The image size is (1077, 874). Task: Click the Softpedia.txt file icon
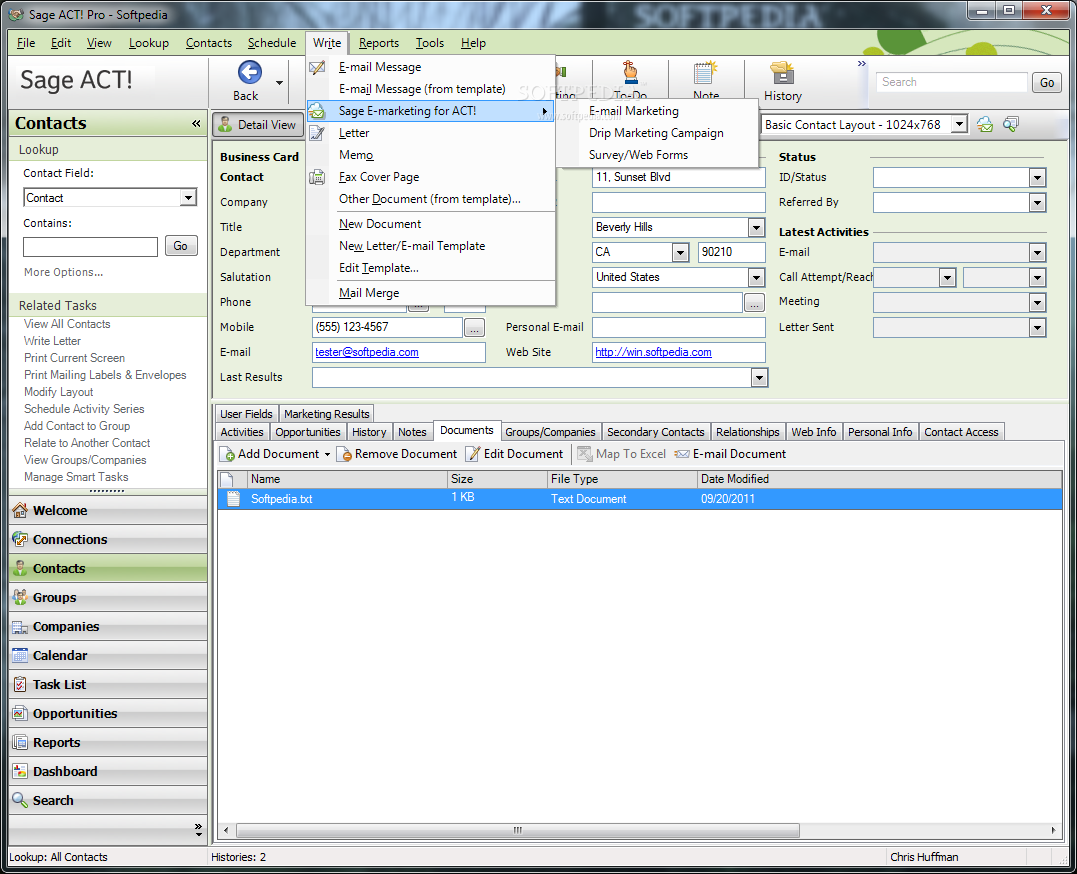pos(234,499)
